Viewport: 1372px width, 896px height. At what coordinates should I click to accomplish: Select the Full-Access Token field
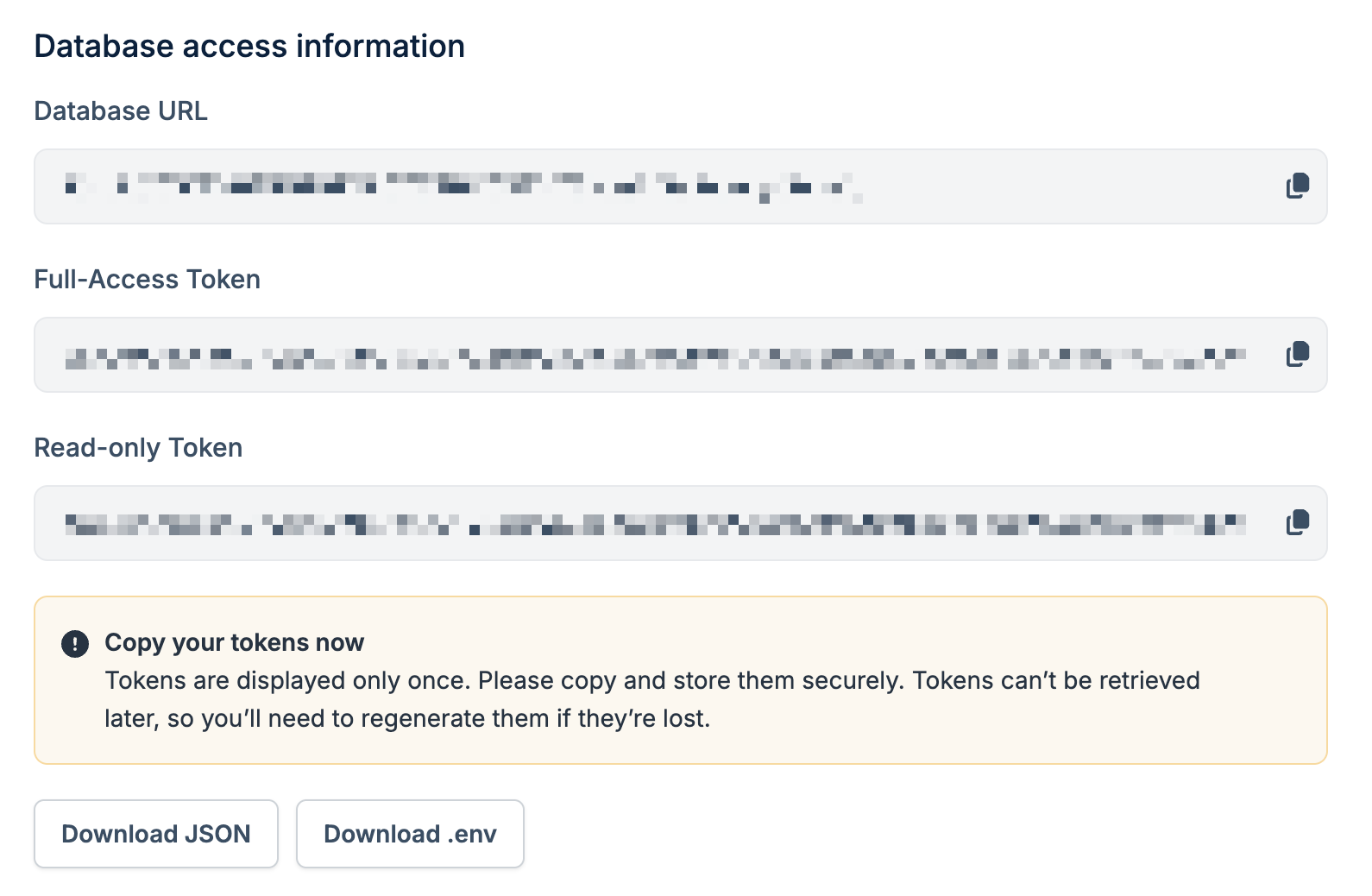(x=604, y=355)
